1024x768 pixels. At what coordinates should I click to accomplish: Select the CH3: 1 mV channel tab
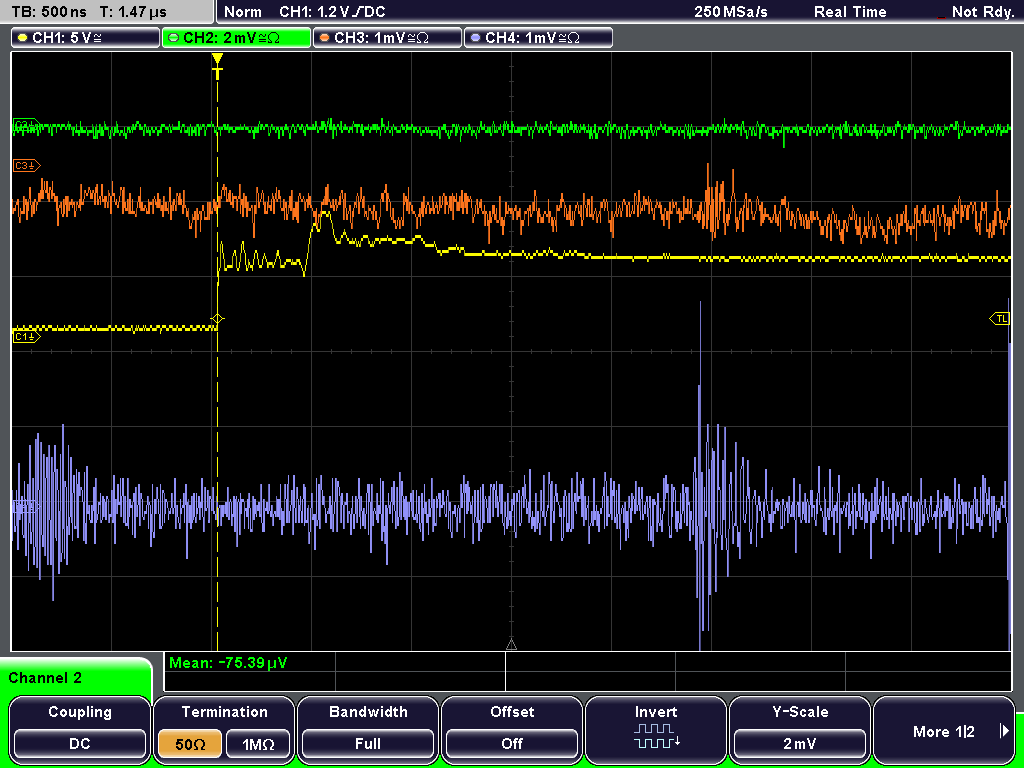pos(387,38)
